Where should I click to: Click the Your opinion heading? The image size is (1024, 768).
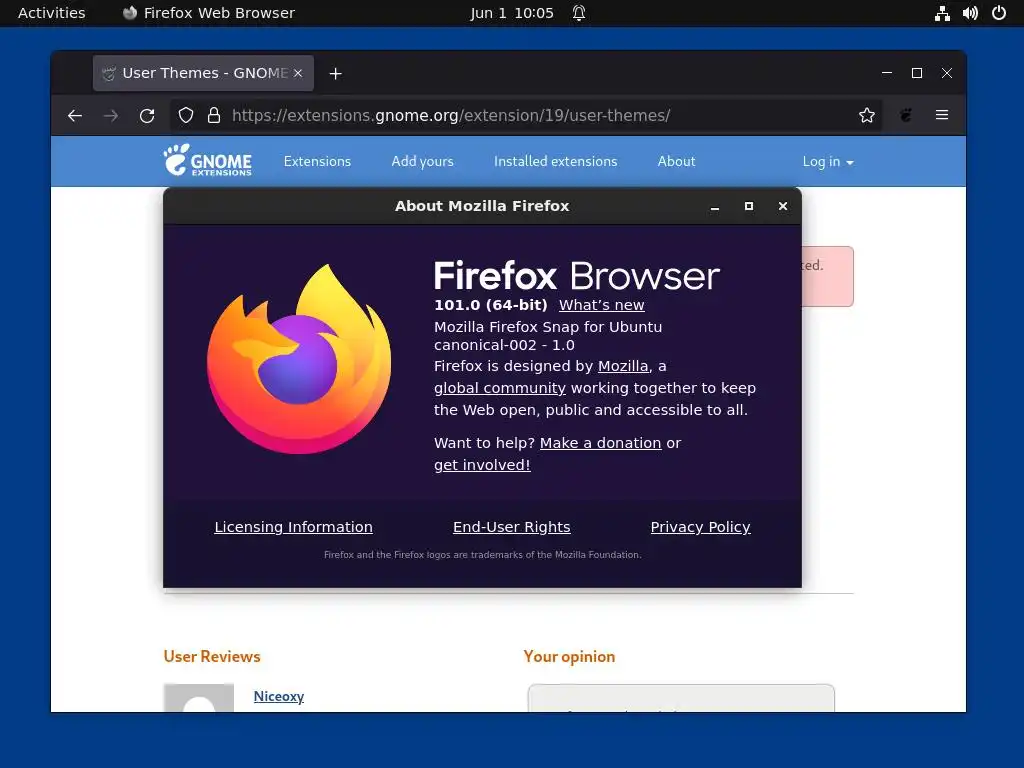[569, 656]
